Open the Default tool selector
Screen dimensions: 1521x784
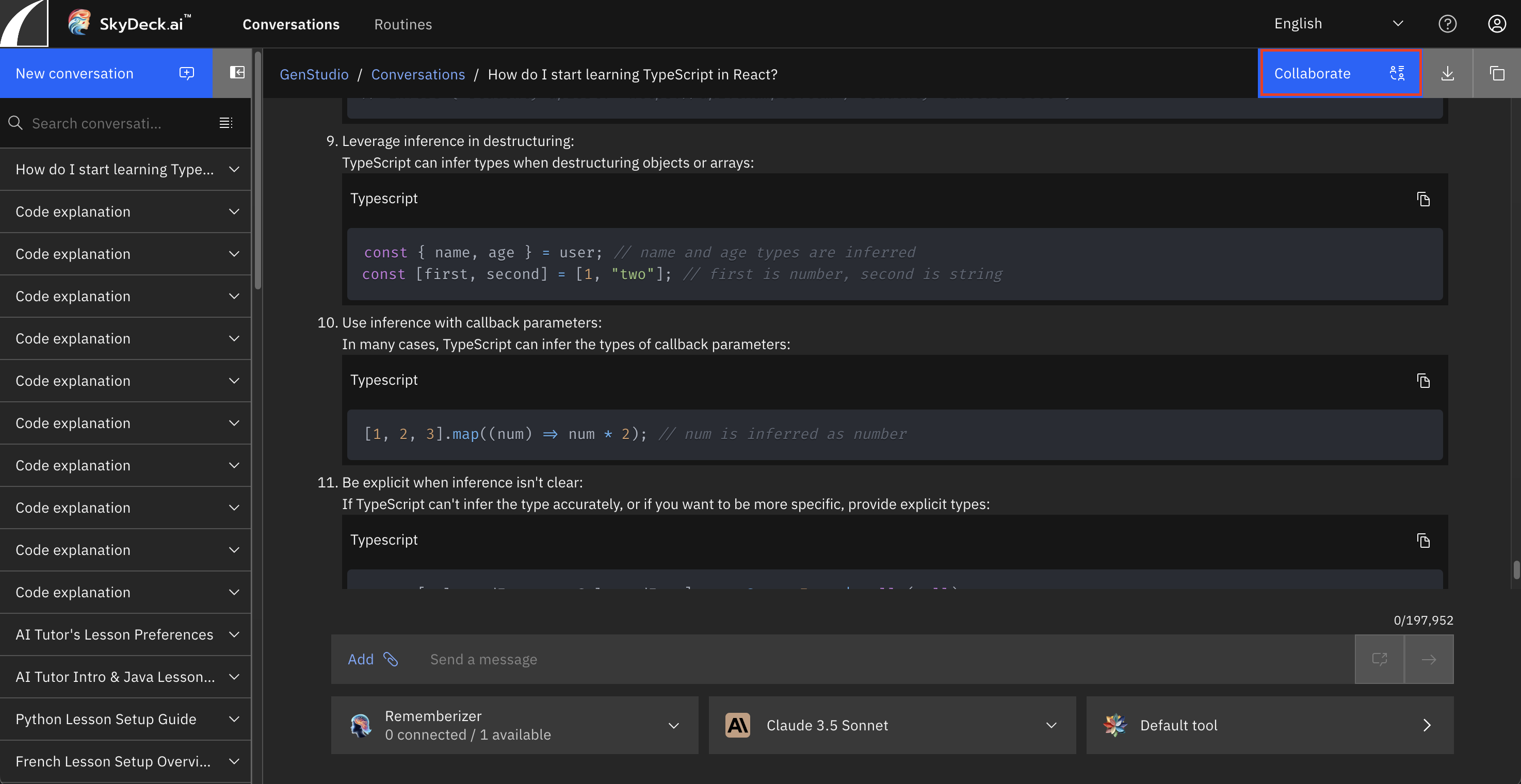1269,726
